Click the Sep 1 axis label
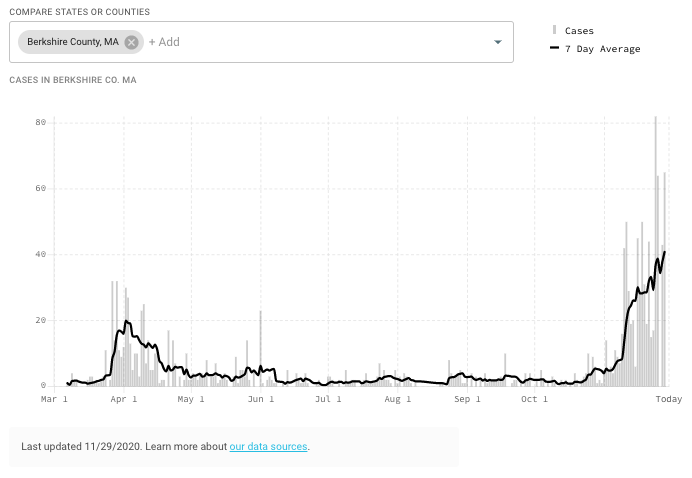The height and width of the screenshot is (478, 692). [467, 399]
